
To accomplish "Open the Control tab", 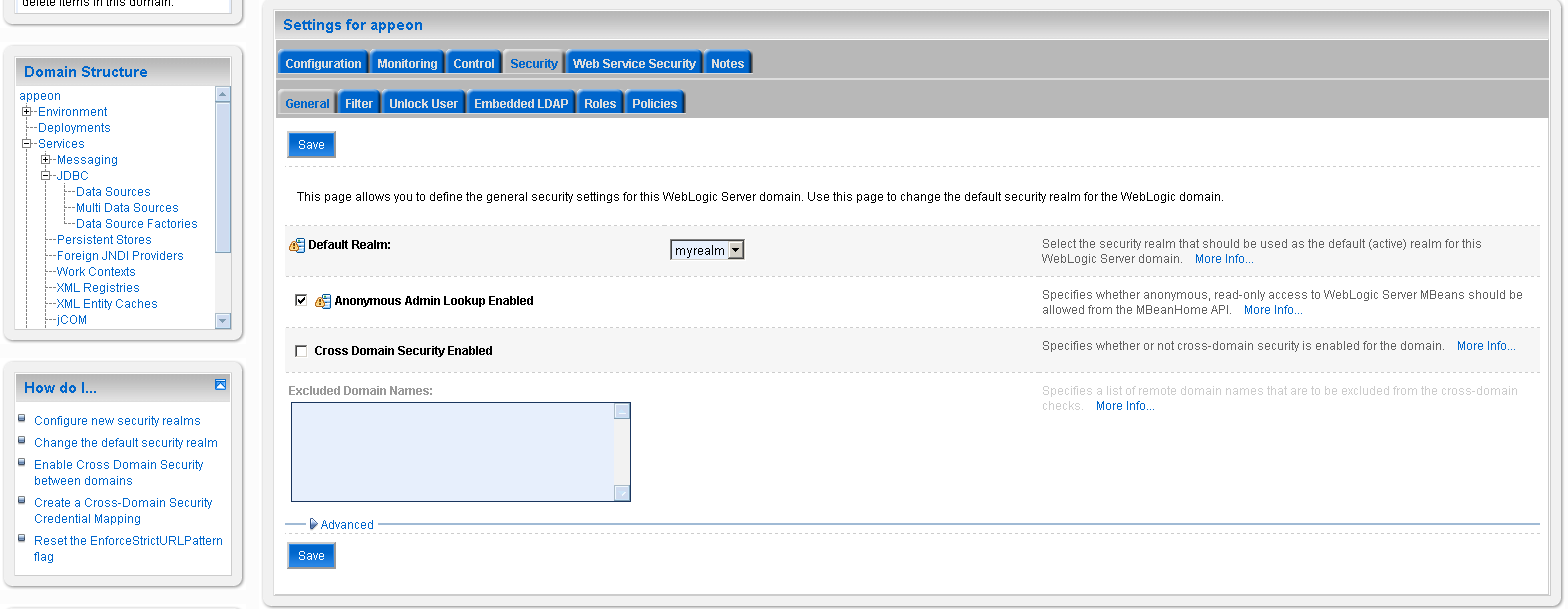I will (x=474, y=63).
